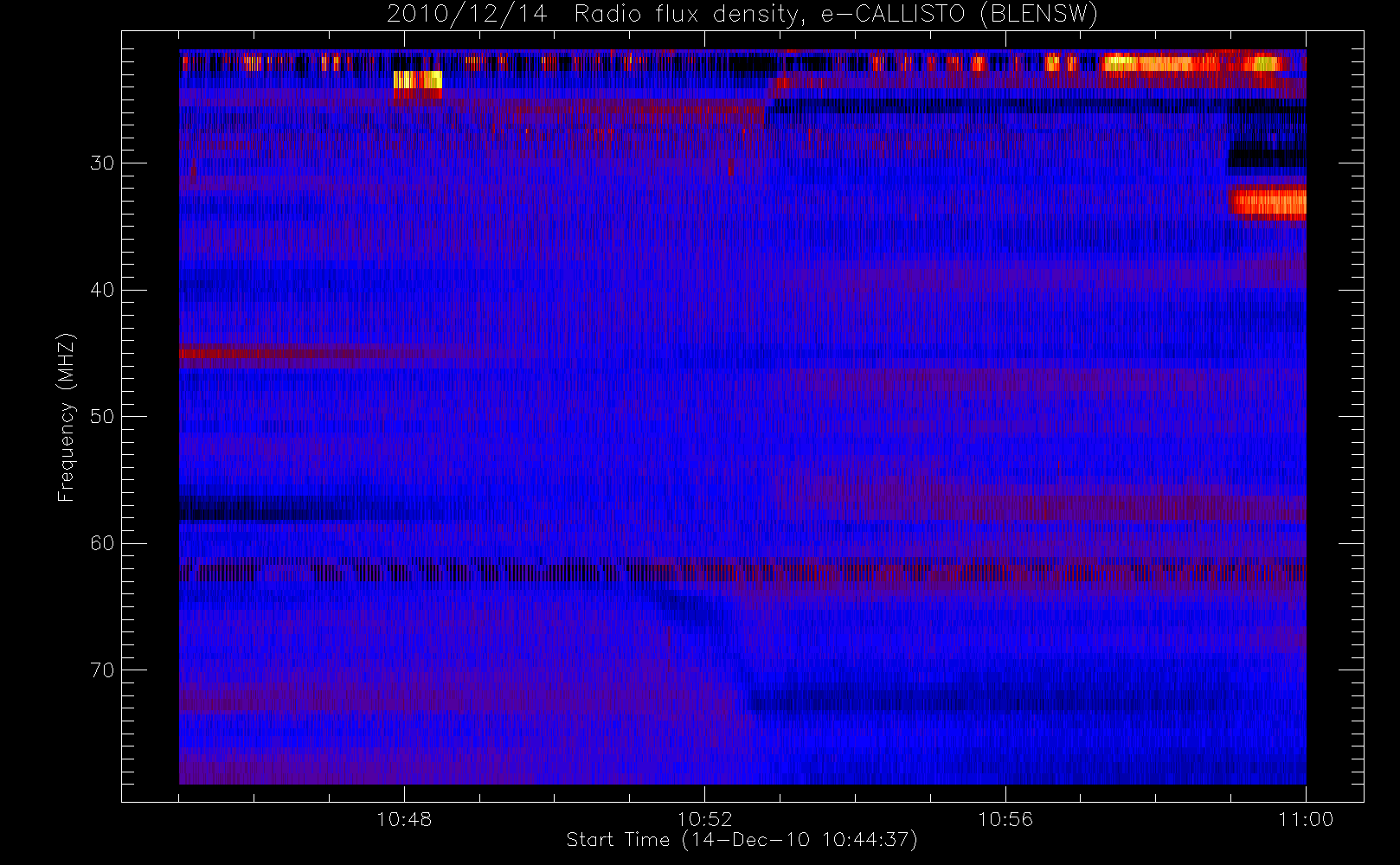Click the 40 frequency tick label
This screenshot has width=1400, height=865.
(x=102, y=290)
